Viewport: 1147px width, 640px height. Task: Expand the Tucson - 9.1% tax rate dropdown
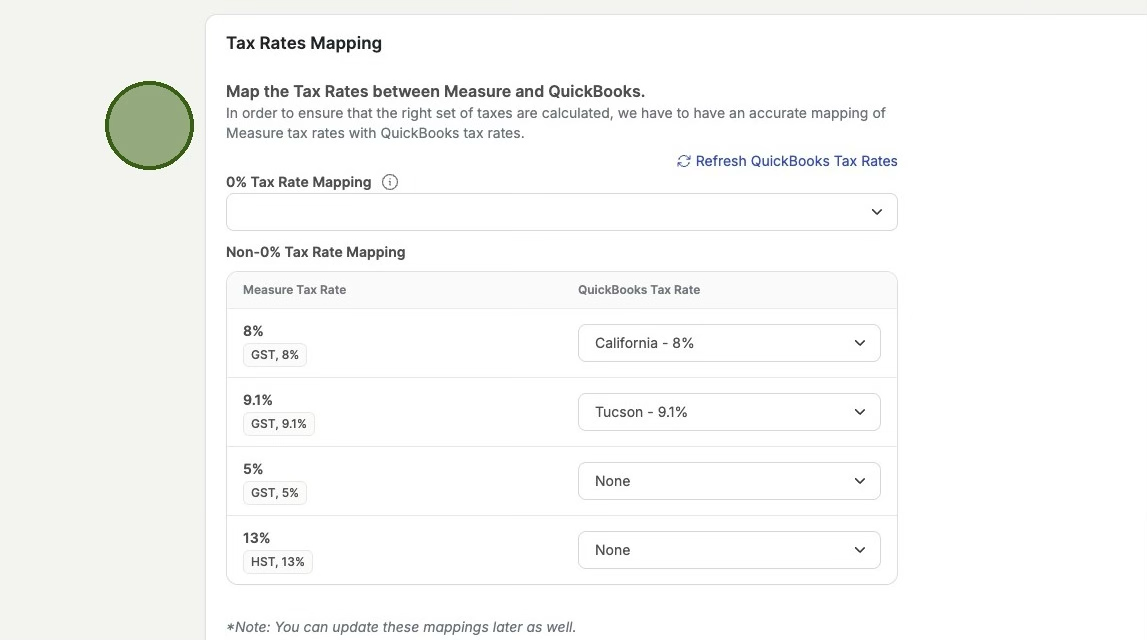pos(728,412)
